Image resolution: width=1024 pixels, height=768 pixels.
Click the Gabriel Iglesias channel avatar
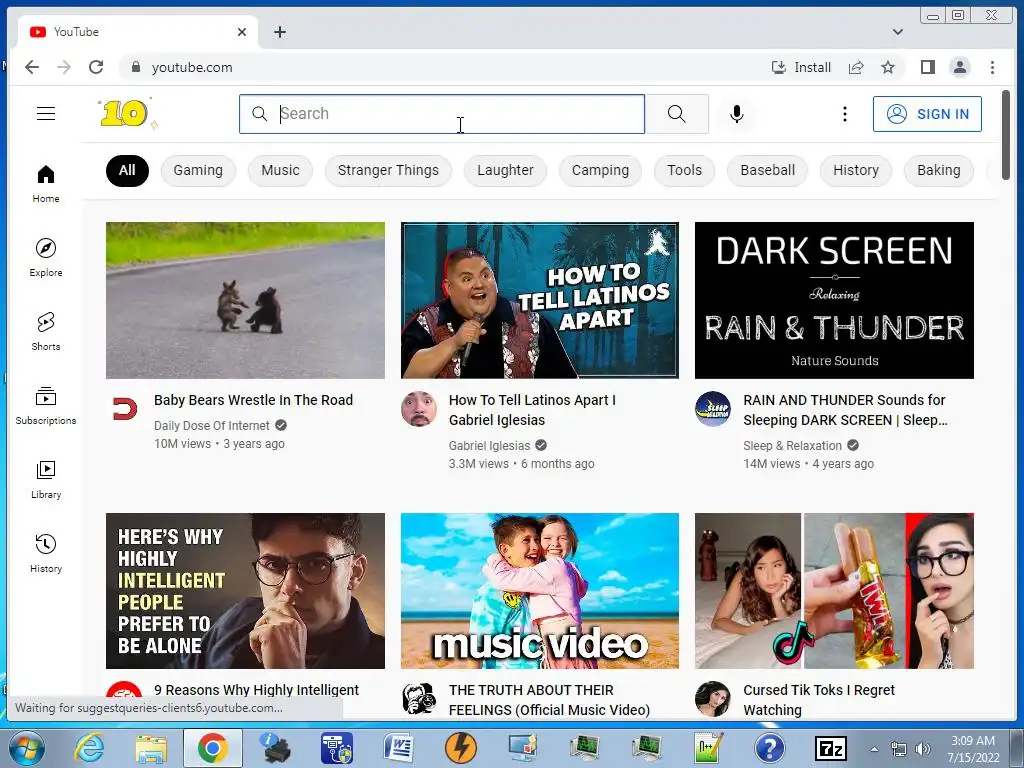tap(419, 409)
